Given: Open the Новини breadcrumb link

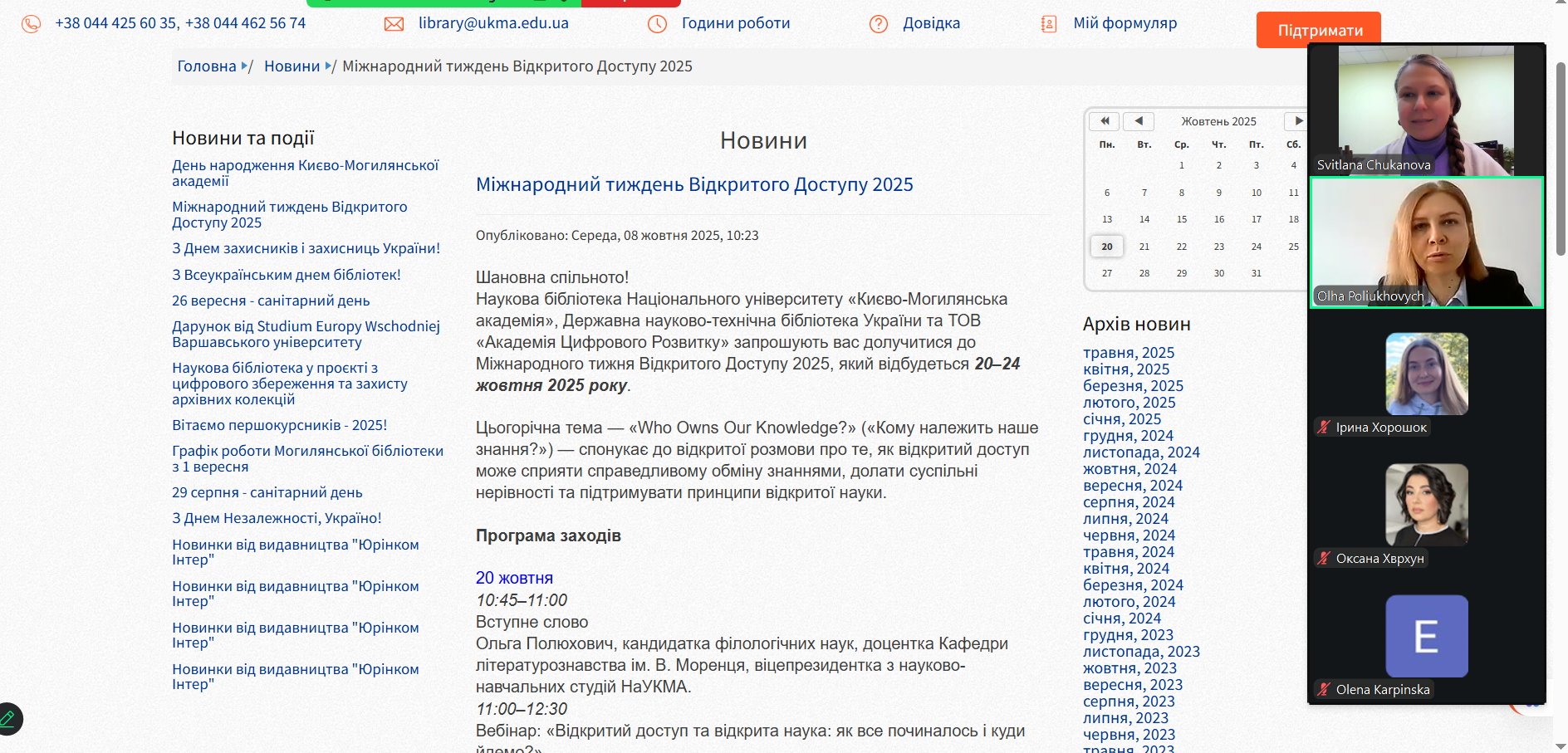Looking at the screenshot, I should tap(292, 66).
